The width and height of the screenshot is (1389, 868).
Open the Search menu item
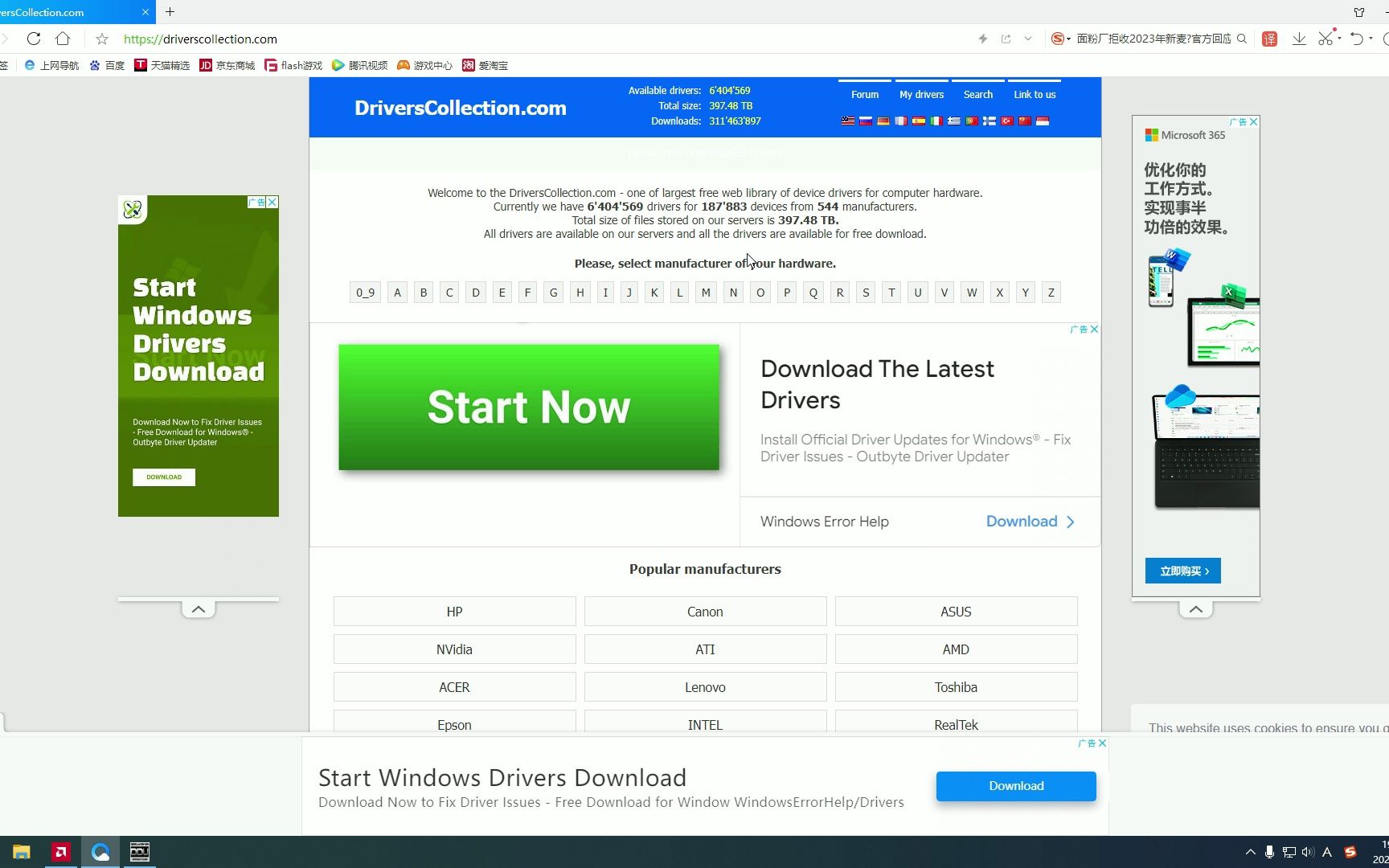click(x=978, y=94)
